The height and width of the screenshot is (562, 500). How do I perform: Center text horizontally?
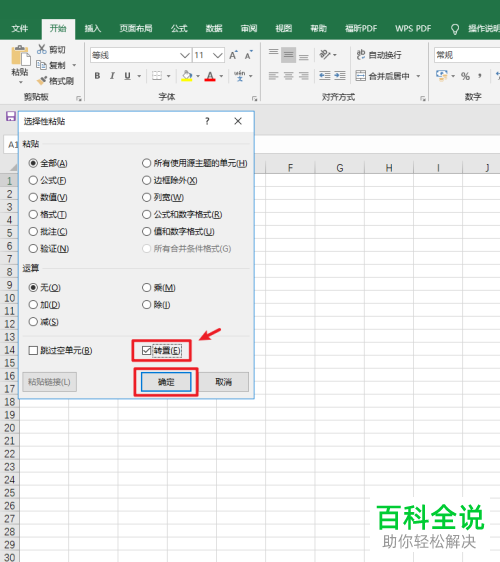tap(289, 76)
